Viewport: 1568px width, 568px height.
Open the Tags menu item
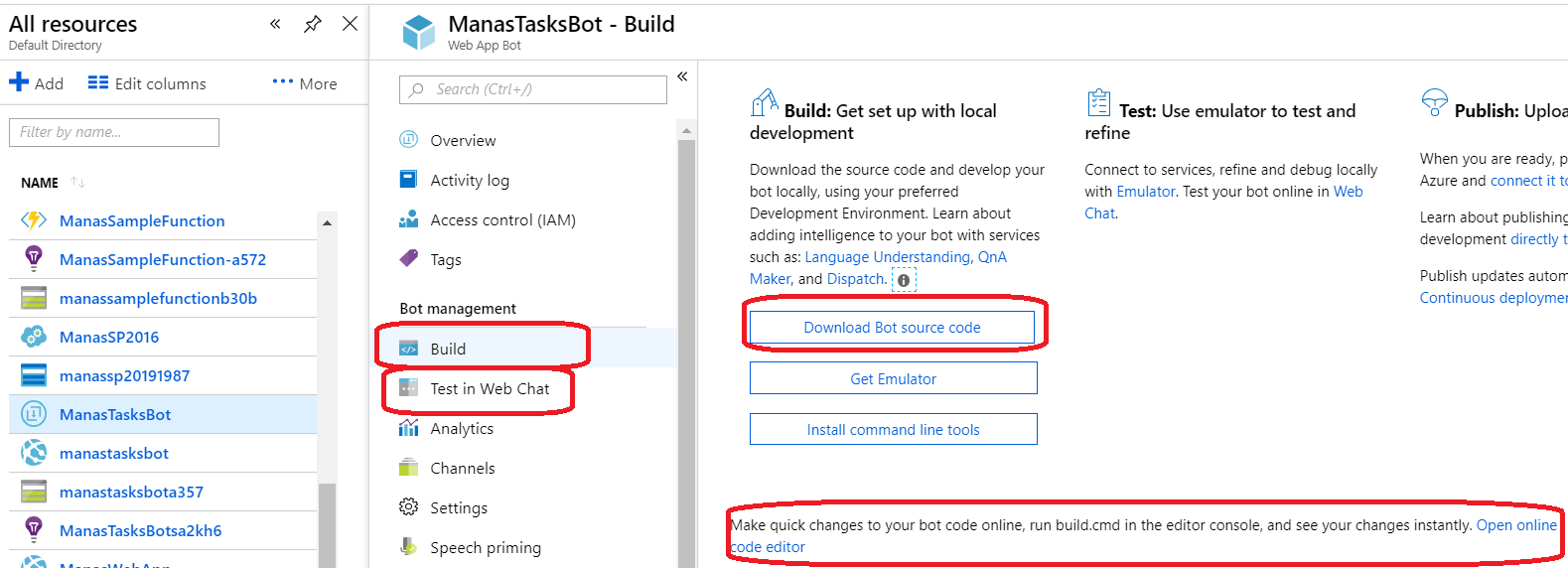click(x=446, y=259)
